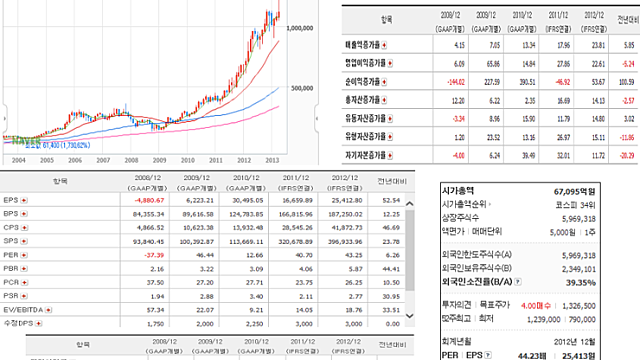Click the 항목 header in growth-rate table
The height and width of the screenshot is (360, 640).
coord(387,20)
